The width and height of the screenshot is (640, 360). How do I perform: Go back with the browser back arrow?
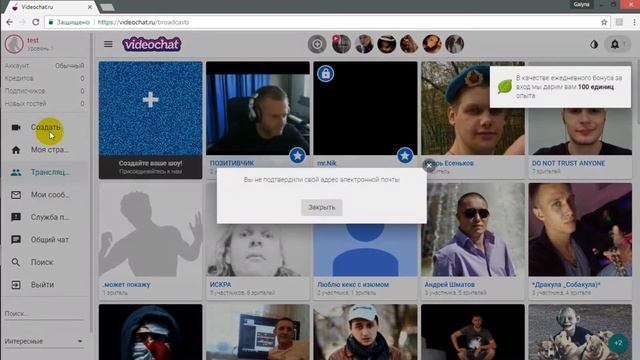click(10, 22)
